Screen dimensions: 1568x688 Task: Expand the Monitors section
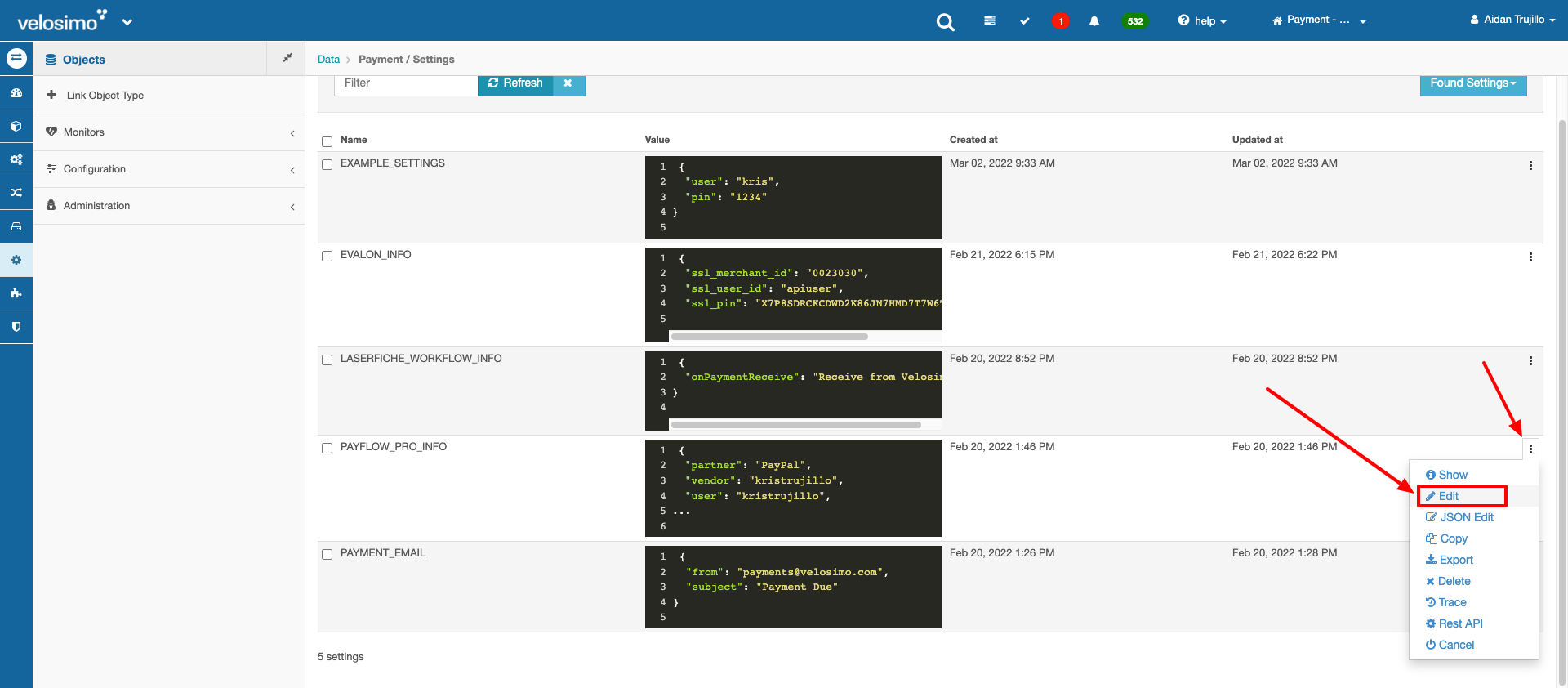pyautogui.click(x=169, y=132)
